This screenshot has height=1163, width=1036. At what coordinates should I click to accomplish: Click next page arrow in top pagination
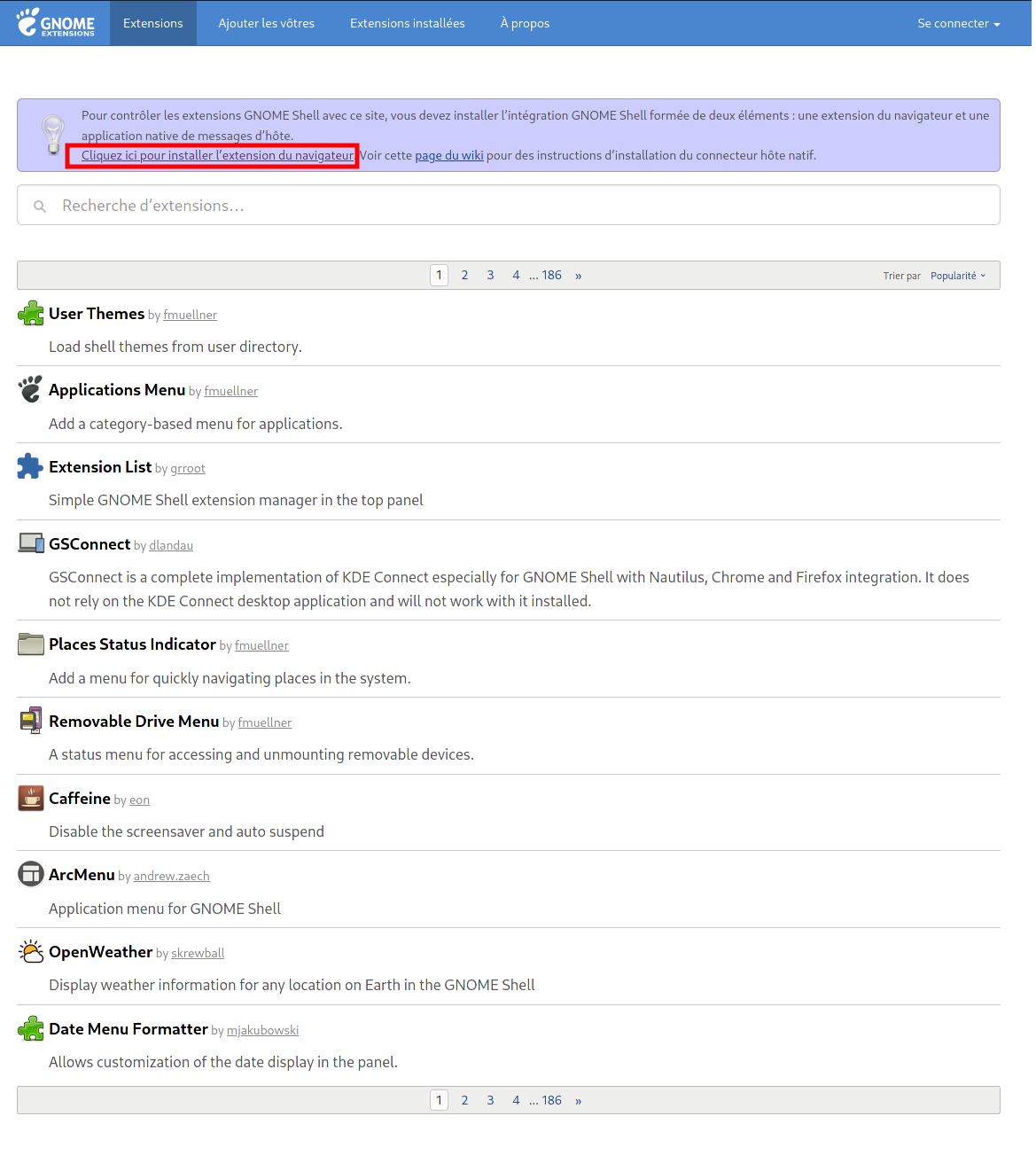click(x=578, y=276)
